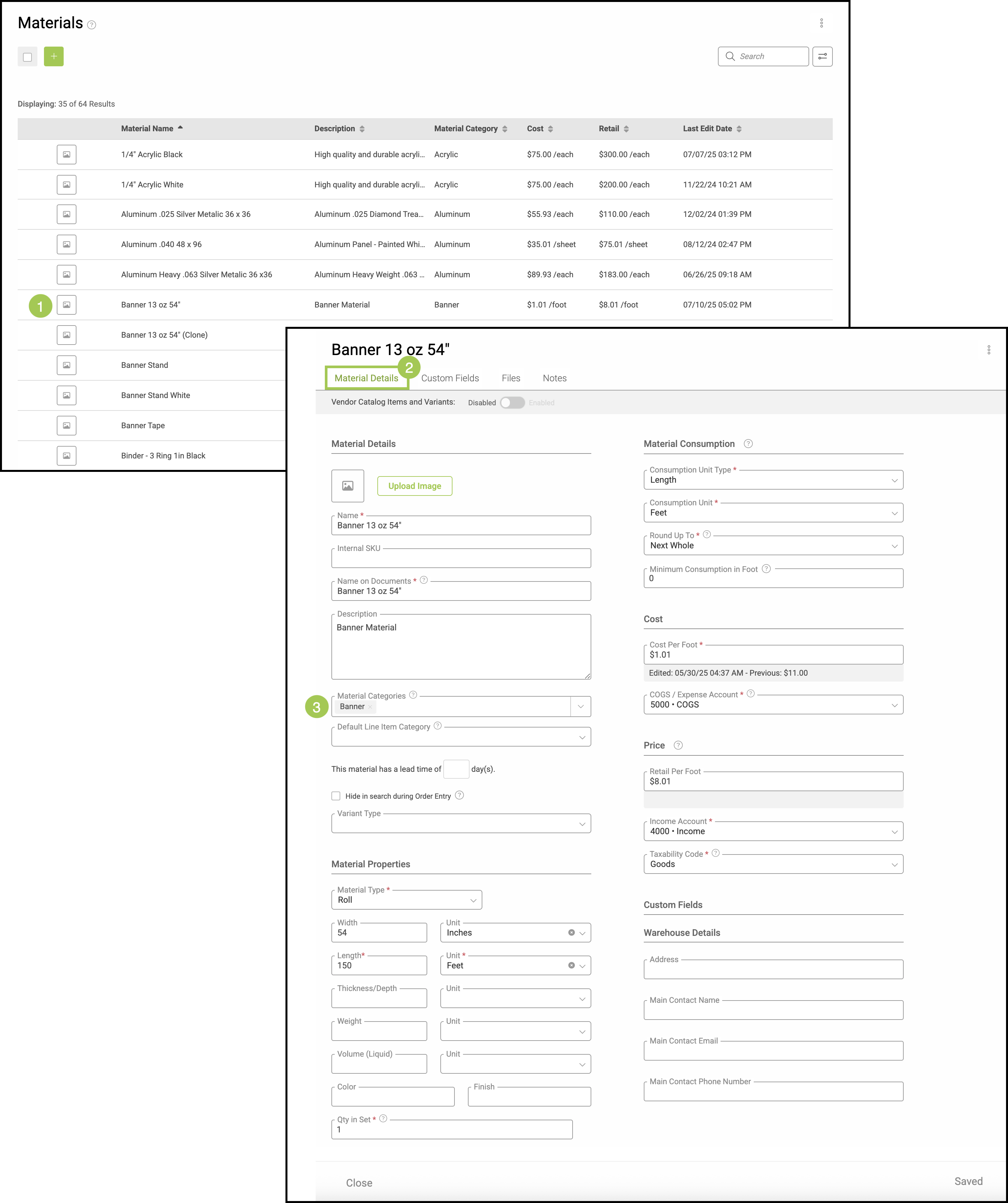
Task: Open the filter settings icon beside Search
Action: pos(822,56)
